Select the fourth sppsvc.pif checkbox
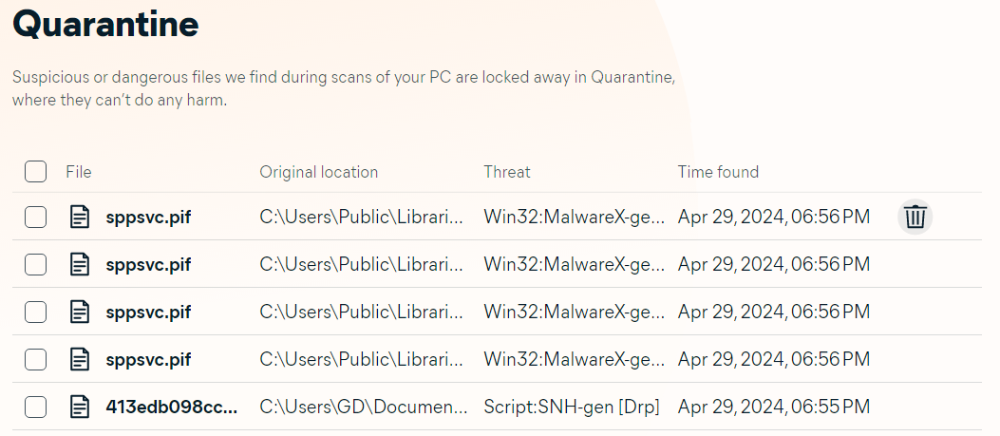 point(36,359)
